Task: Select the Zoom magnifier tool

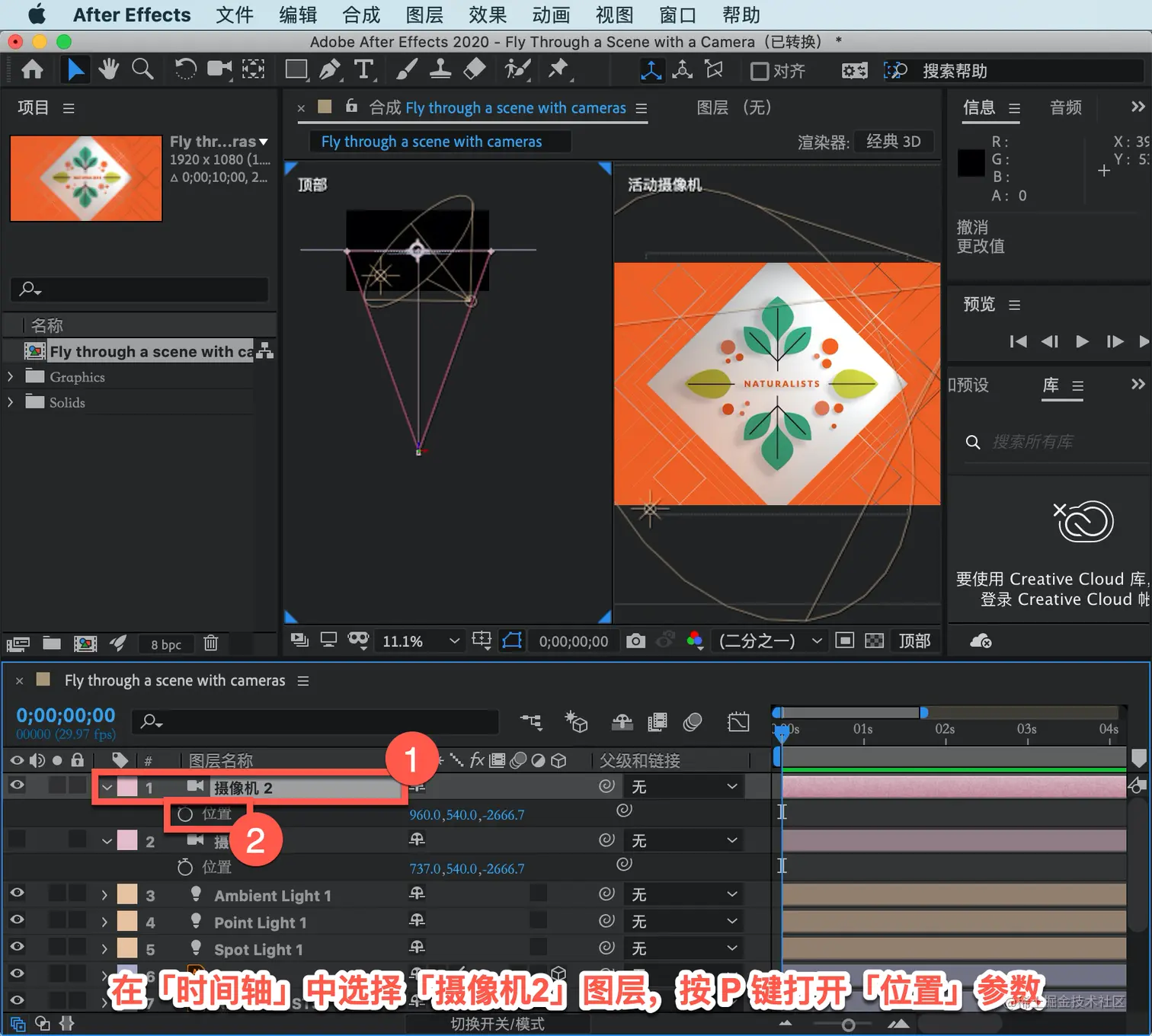Action: pyautogui.click(x=142, y=70)
